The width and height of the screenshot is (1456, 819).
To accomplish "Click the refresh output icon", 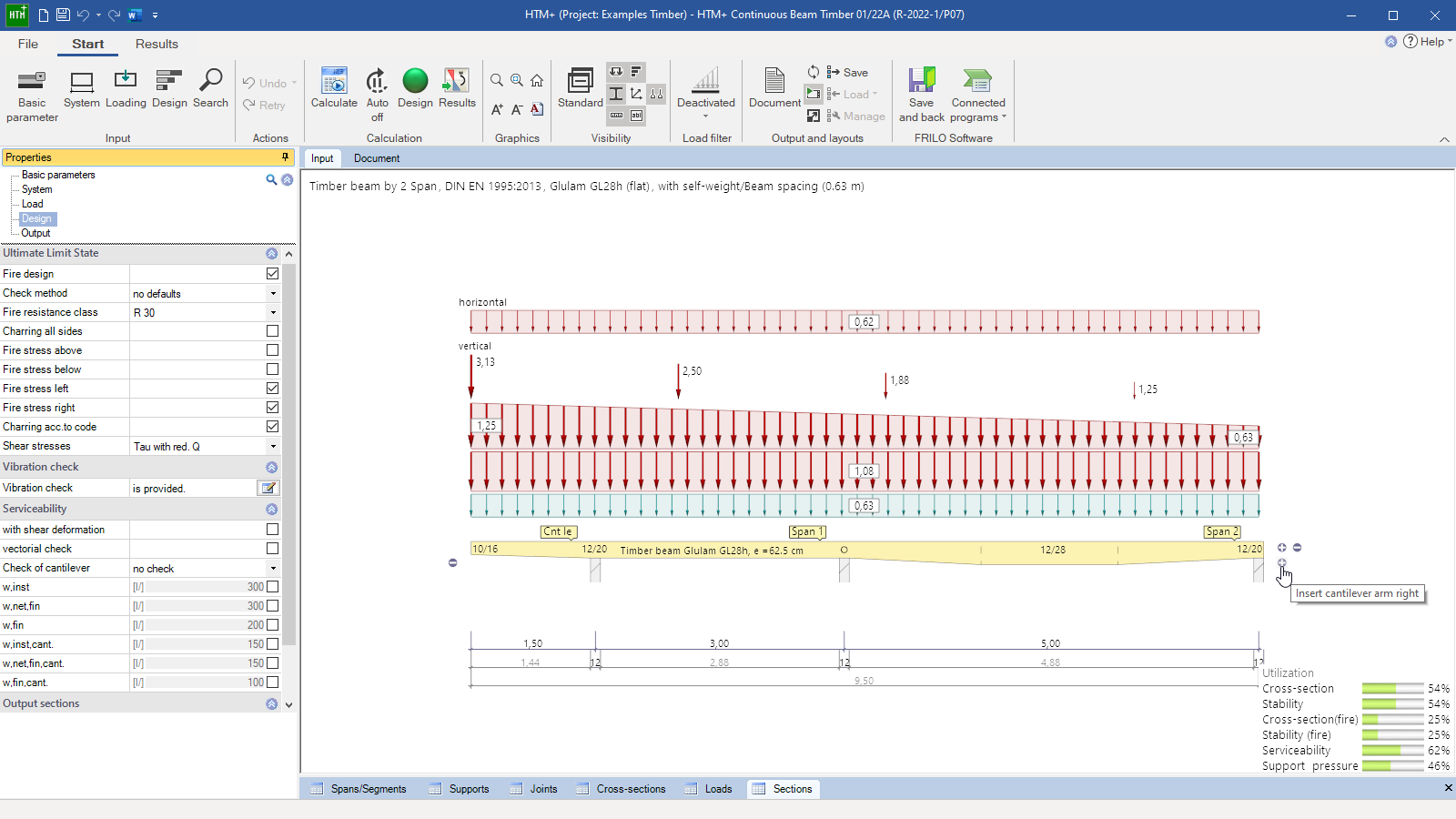I will click(814, 72).
